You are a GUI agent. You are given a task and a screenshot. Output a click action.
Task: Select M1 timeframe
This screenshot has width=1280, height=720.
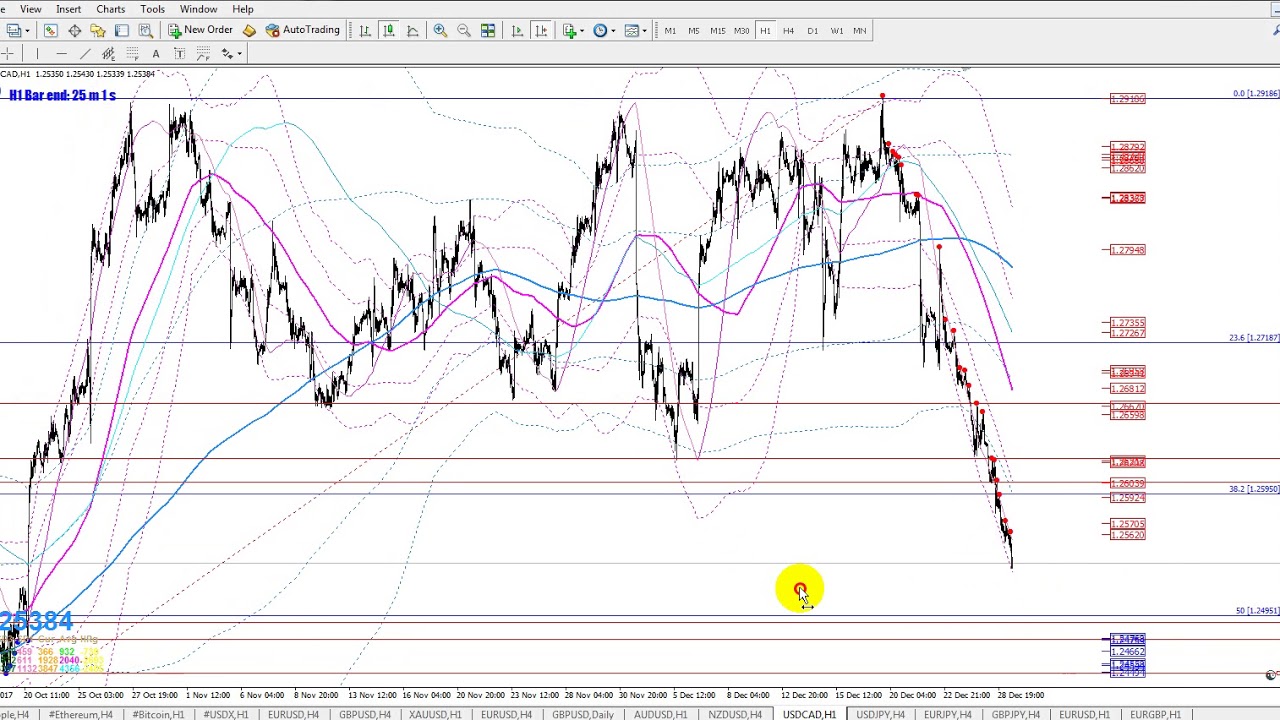670,31
